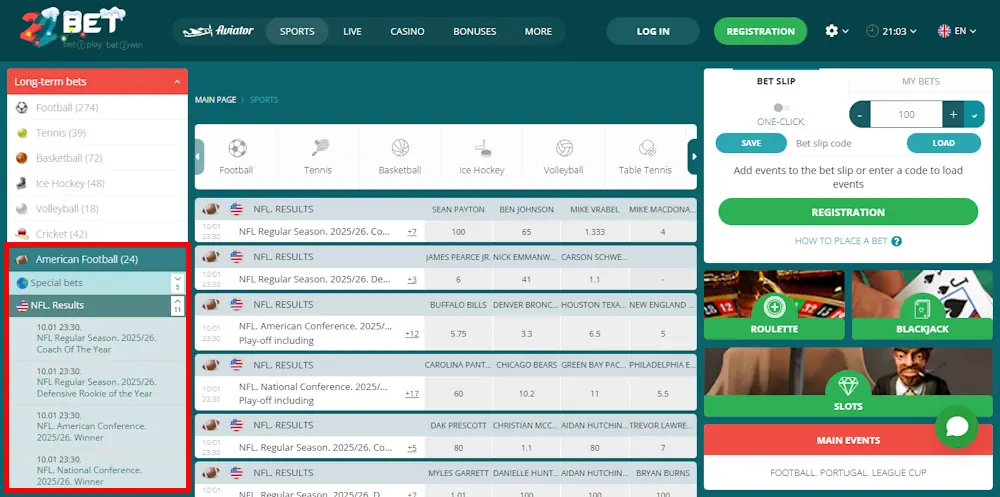Open Defensive Rookie of the Year sidebar event

[98, 383]
